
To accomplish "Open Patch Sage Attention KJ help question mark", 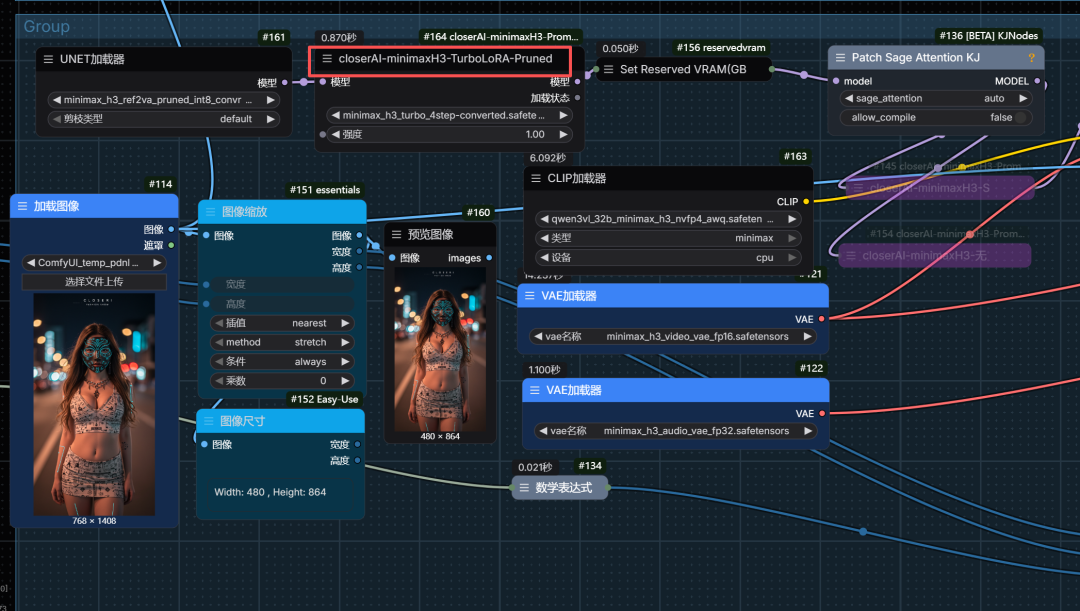I will 1031,58.
